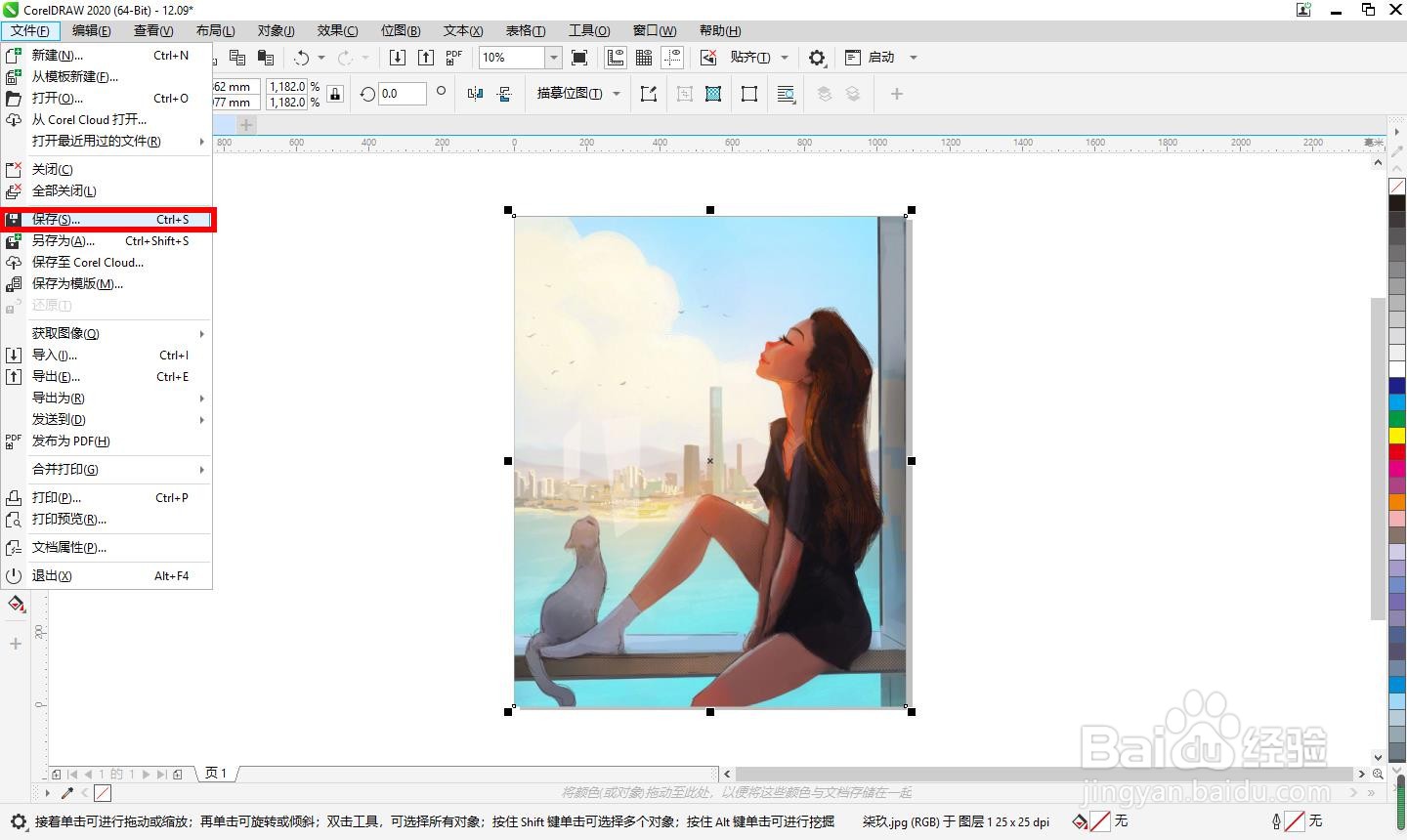Screen dimensions: 1407x840
Task: Click the Import icon in the toolbar
Action: click(x=397, y=58)
